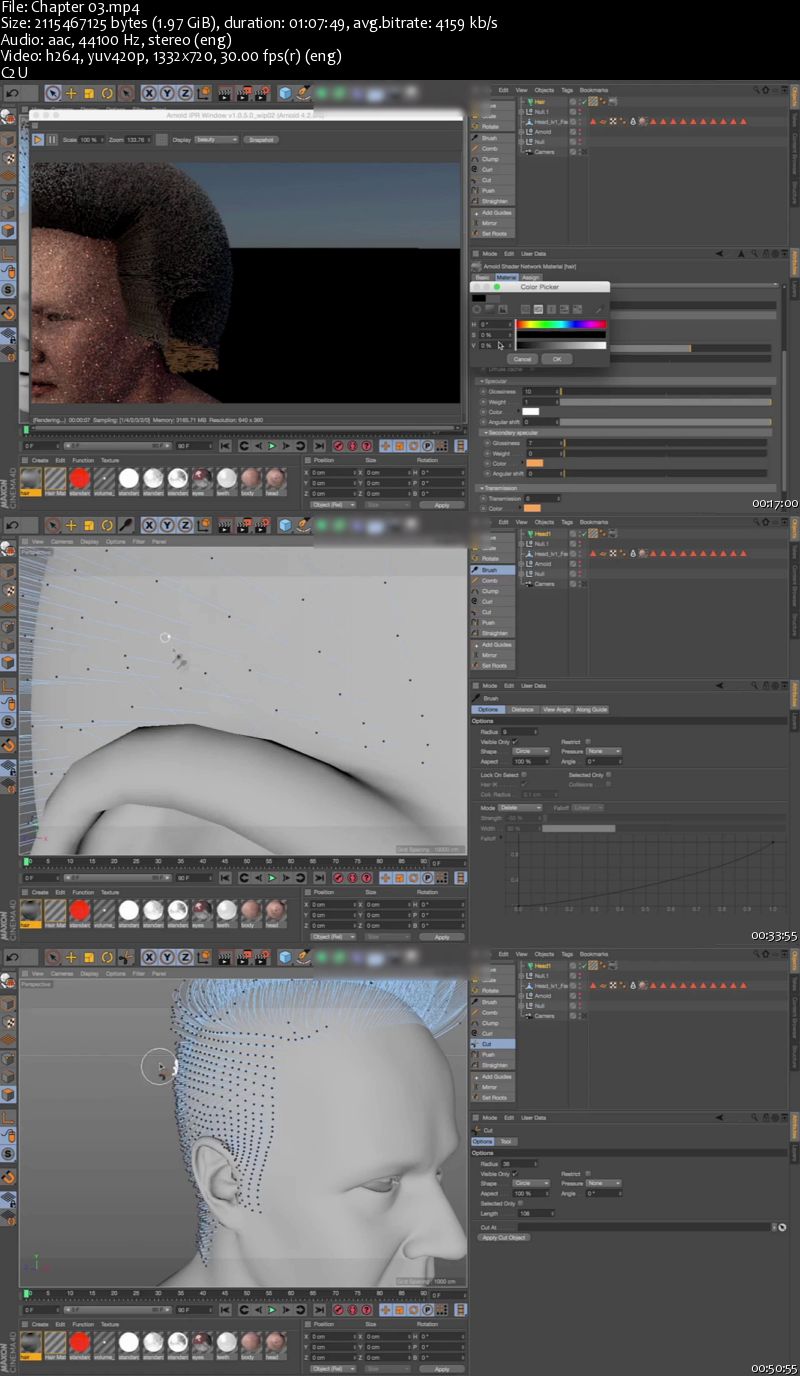Toggle the Y axis lock in 00:50:55 toolbar
The width and height of the screenshot is (800, 1376).
166,958
